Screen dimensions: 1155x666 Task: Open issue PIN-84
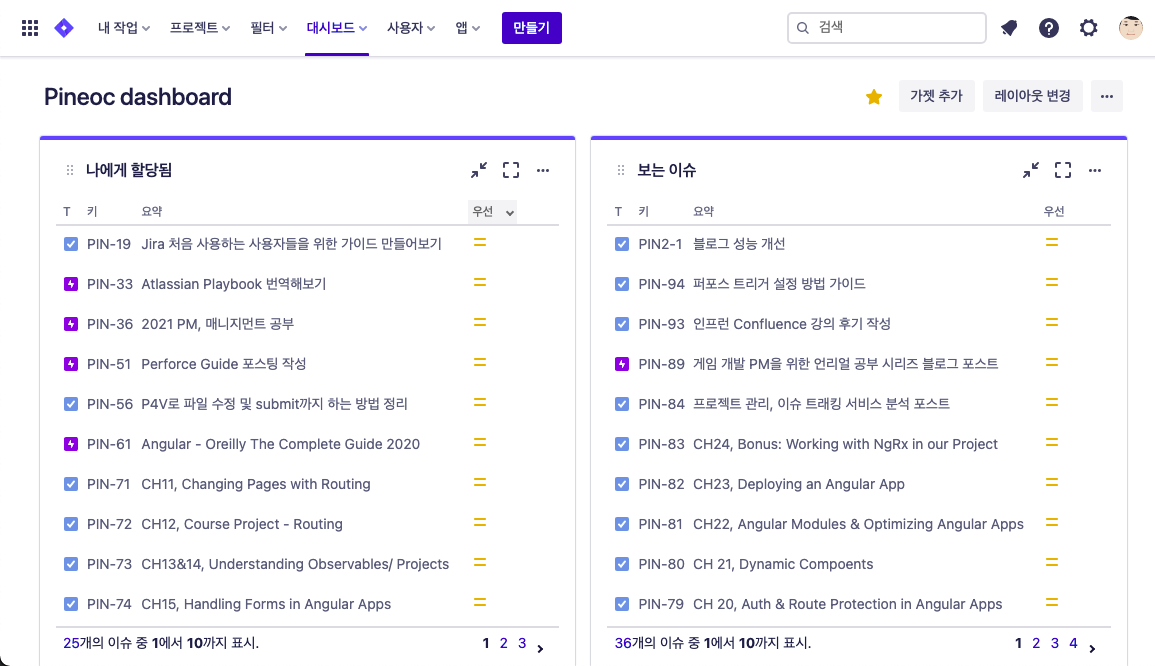[661, 404]
